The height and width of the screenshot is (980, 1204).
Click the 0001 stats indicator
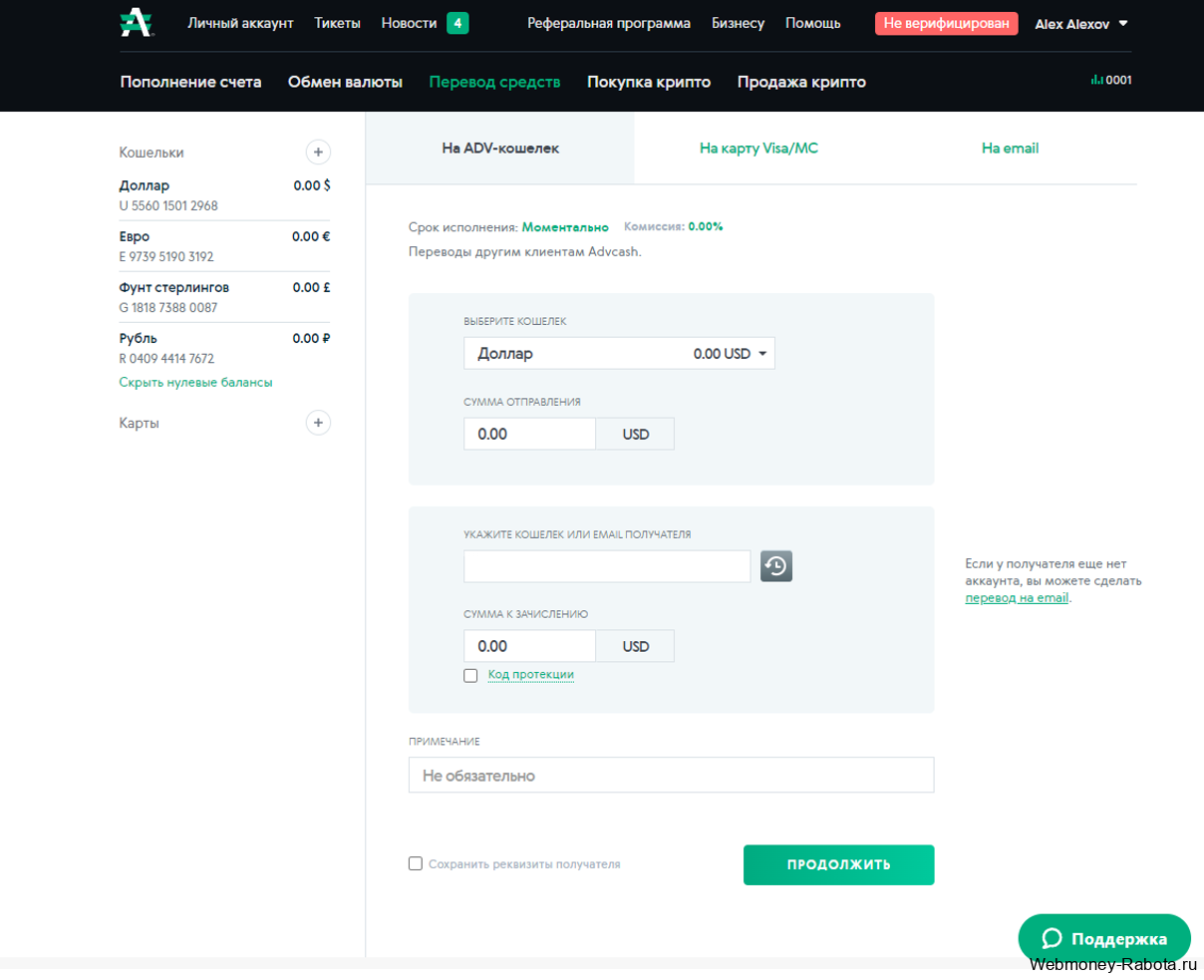[x=1111, y=80]
